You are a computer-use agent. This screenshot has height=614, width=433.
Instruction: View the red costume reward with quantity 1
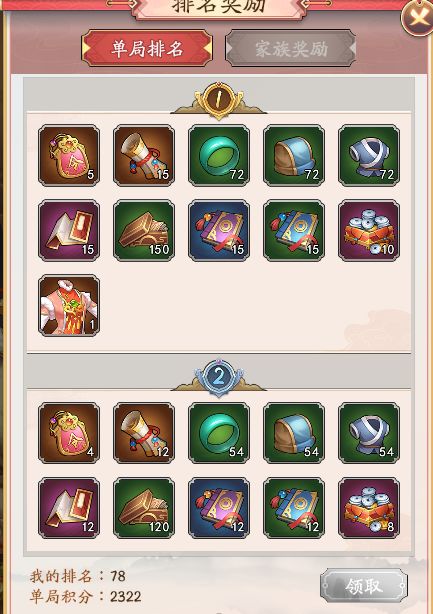[69, 305]
